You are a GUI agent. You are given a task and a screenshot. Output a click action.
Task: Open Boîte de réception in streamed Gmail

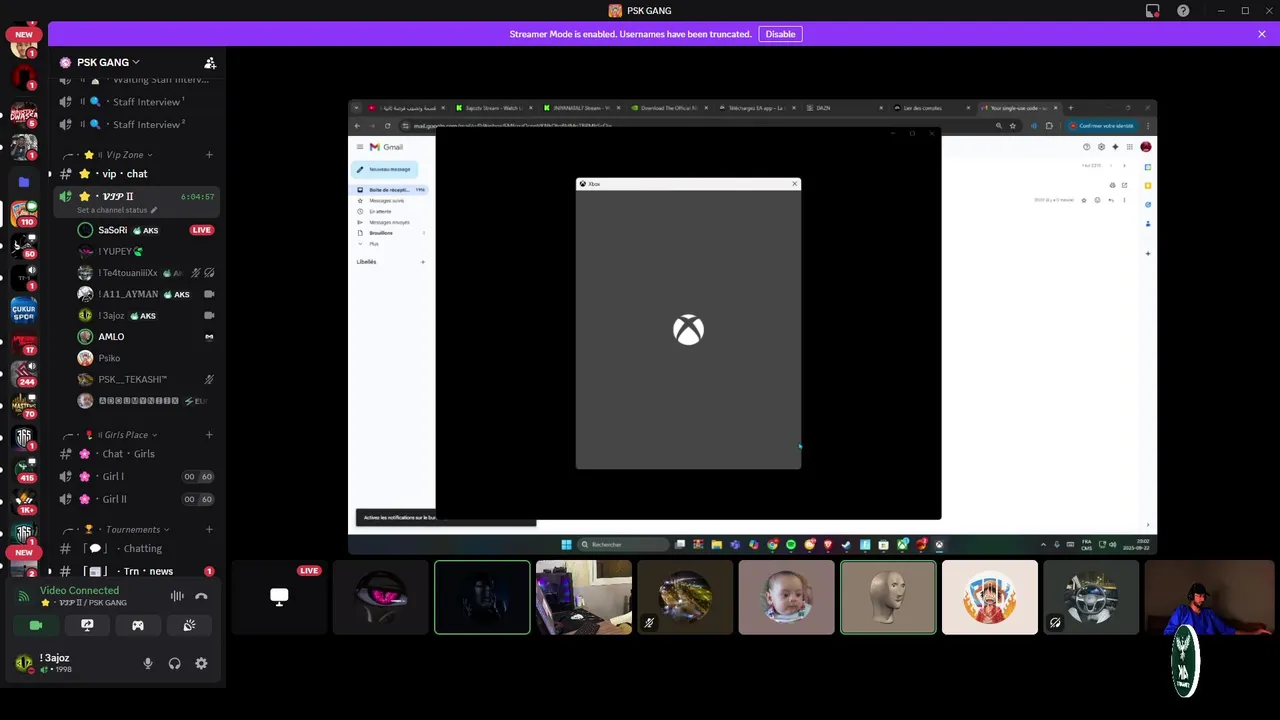coord(389,190)
